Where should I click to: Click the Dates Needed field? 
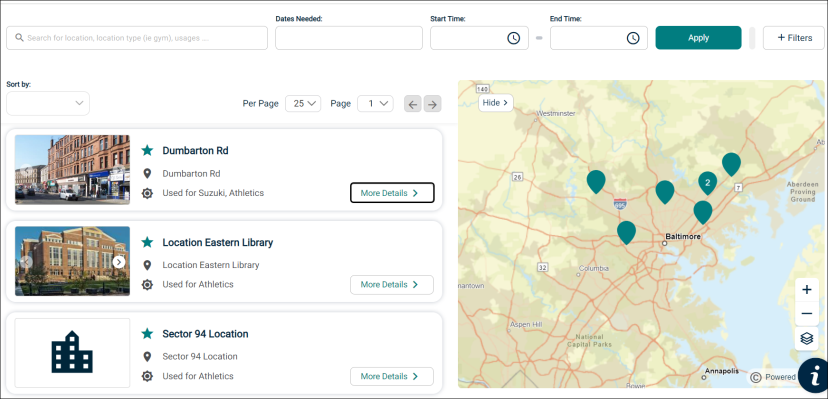click(x=349, y=38)
